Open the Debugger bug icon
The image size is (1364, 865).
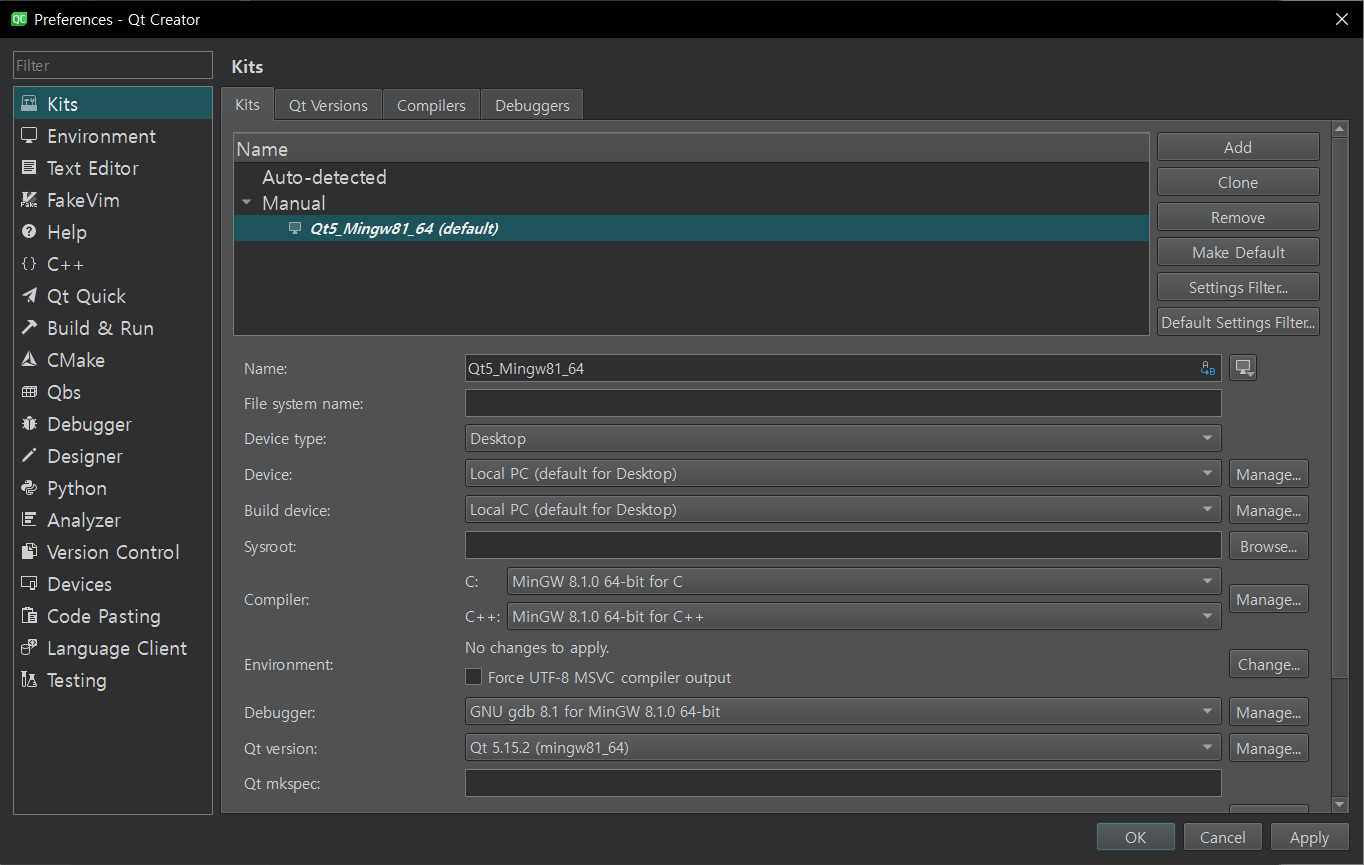(29, 424)
